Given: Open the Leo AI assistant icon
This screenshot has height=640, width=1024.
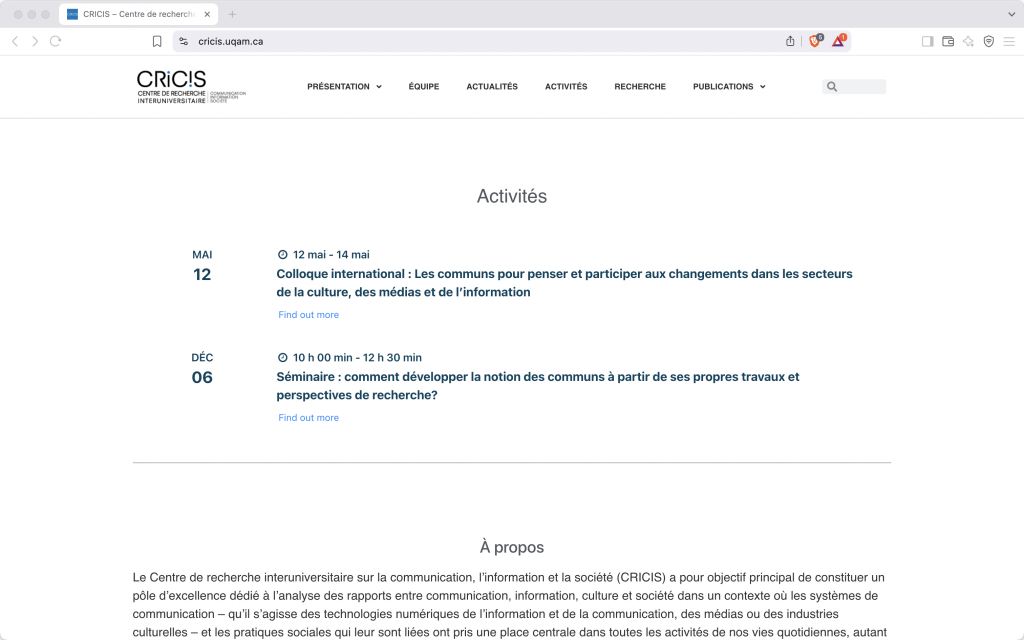Looking at the screenshot, I should tap(968, 41).
